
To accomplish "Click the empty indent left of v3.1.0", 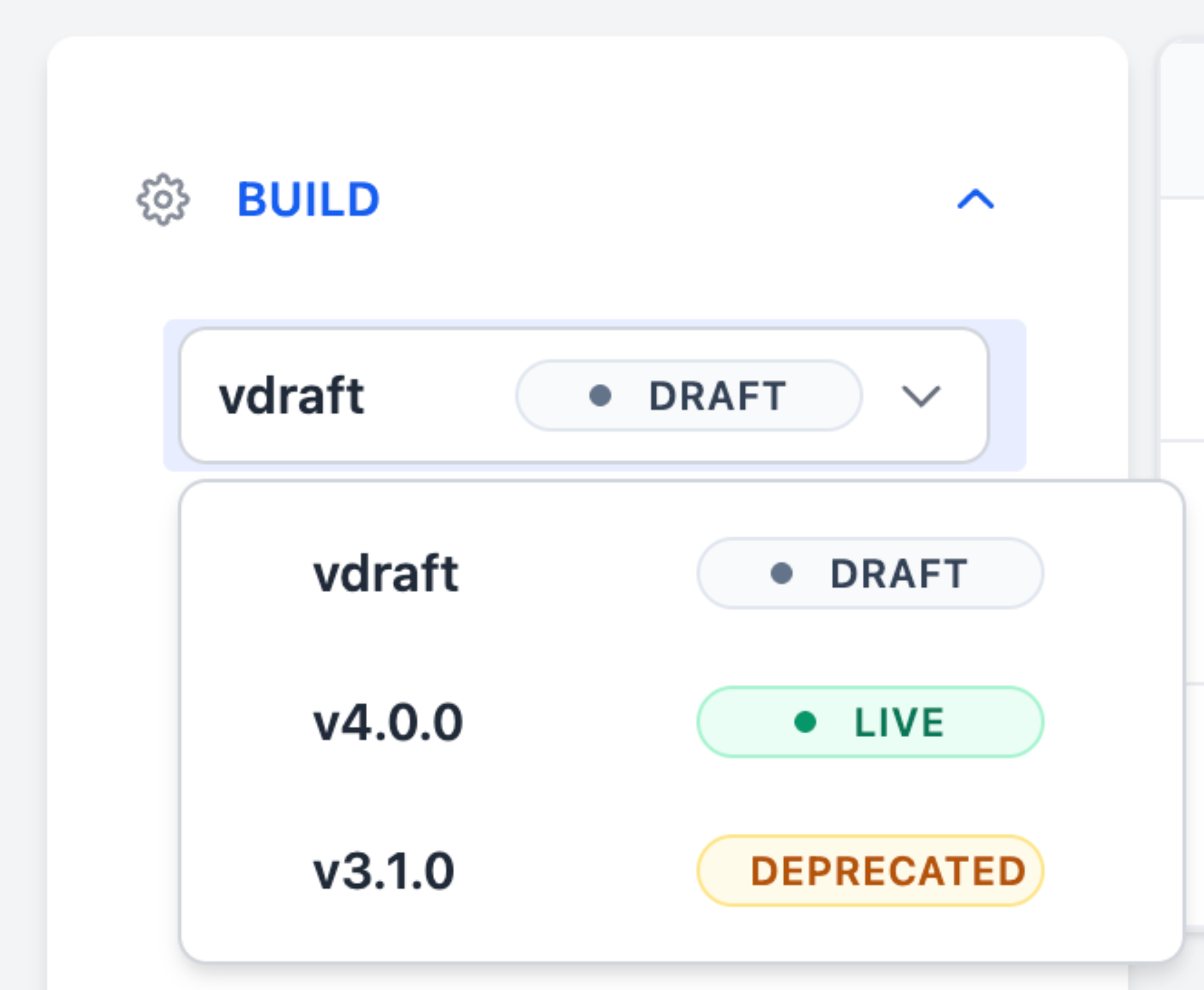I will point(245,872).
